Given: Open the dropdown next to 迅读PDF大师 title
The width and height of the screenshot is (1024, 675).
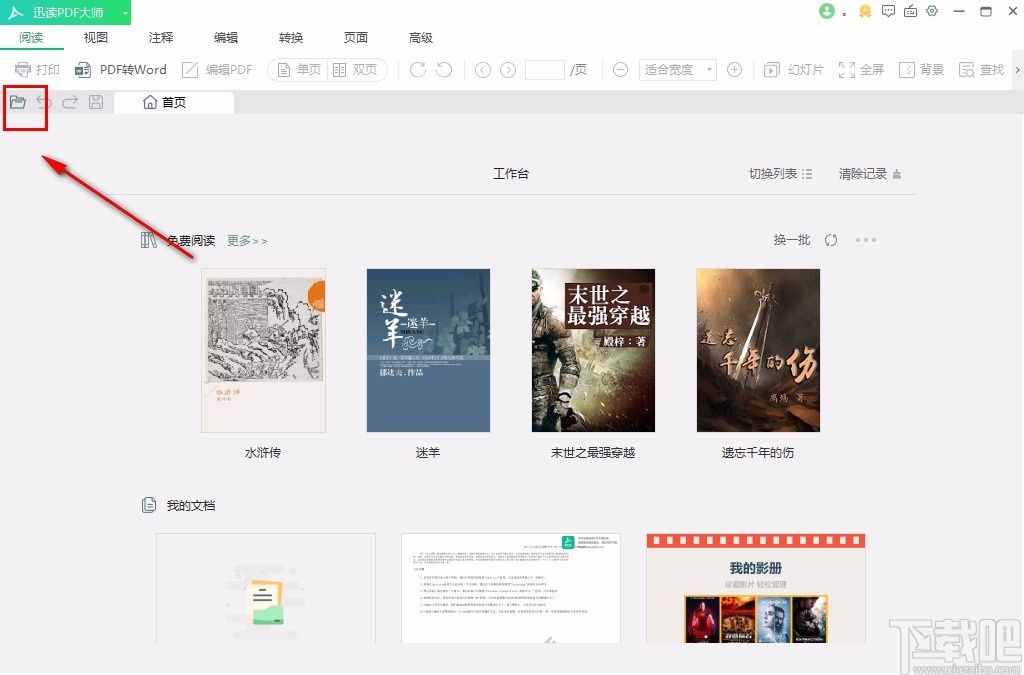Looking at the screenshot, I should pyautogui.click(x=126, y=12).
